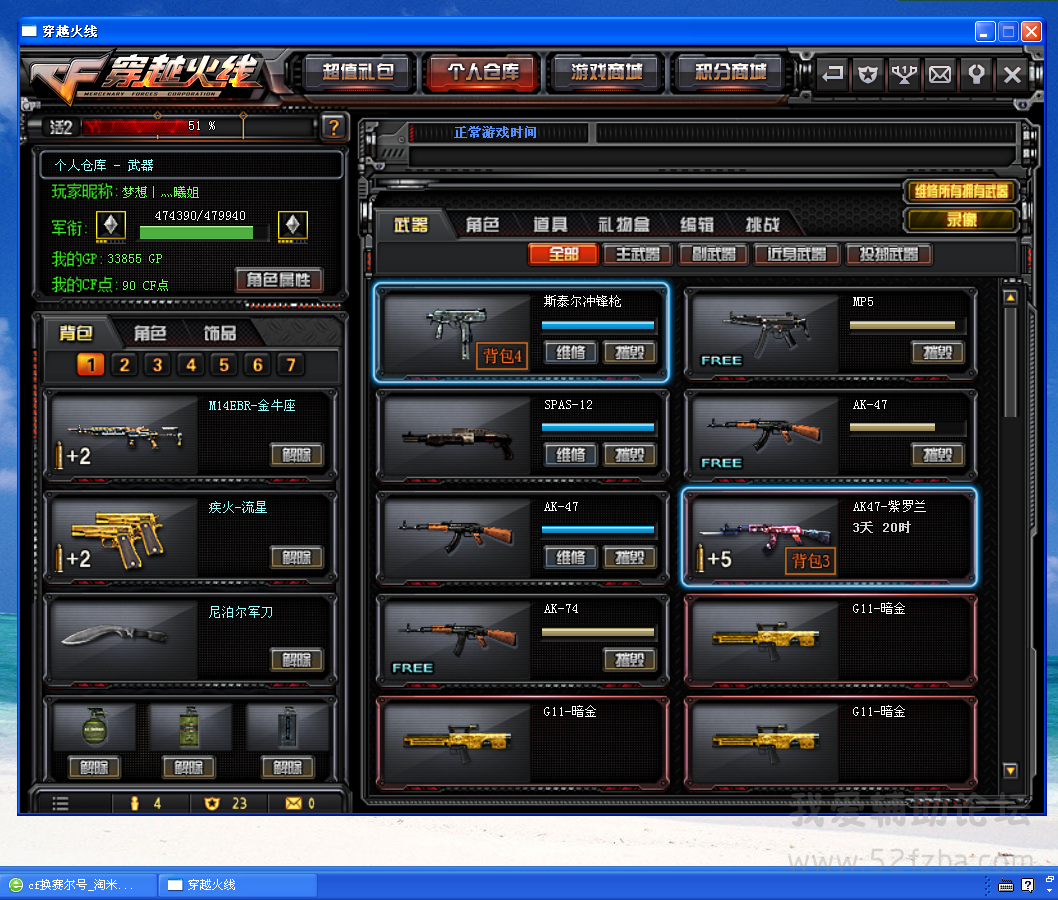1058x900 pixels.
Task: Filter weapons by 近身武器
Action: point(796,254)
